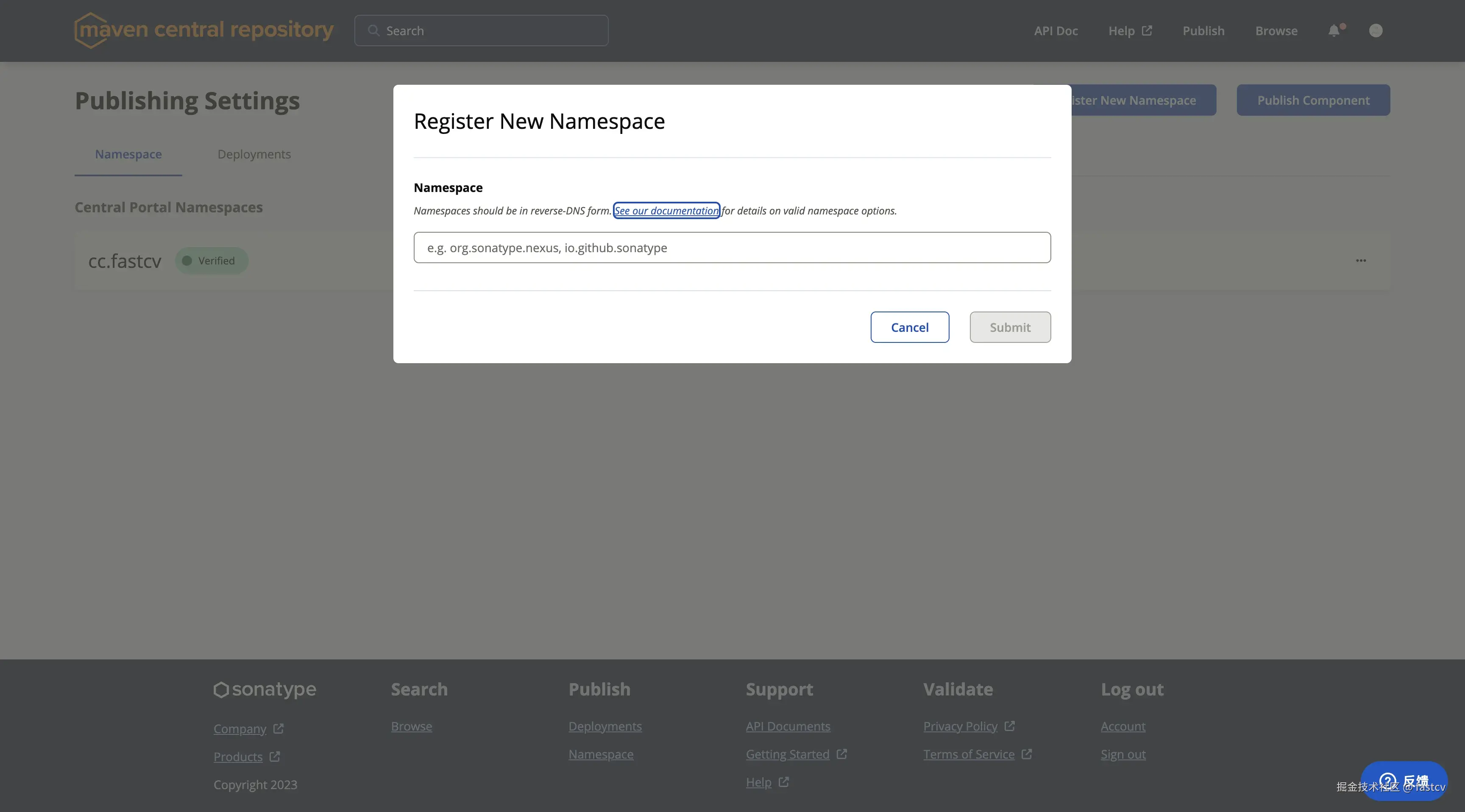Image resolution: width=1465 pixels, height=812 pixels.
Task: Click the notification bell icon
Action: [x=1334, y=31]
